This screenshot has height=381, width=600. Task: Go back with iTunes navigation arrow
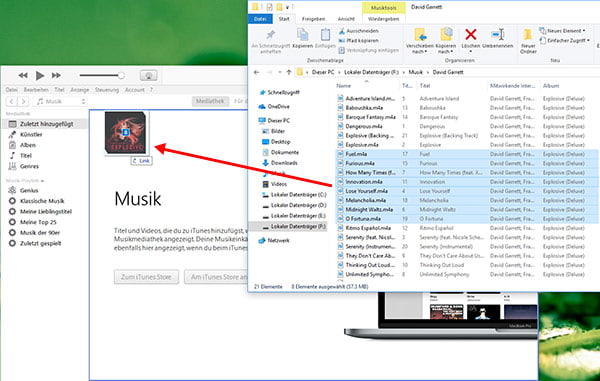pyautogui.click(x=12, y=101)
